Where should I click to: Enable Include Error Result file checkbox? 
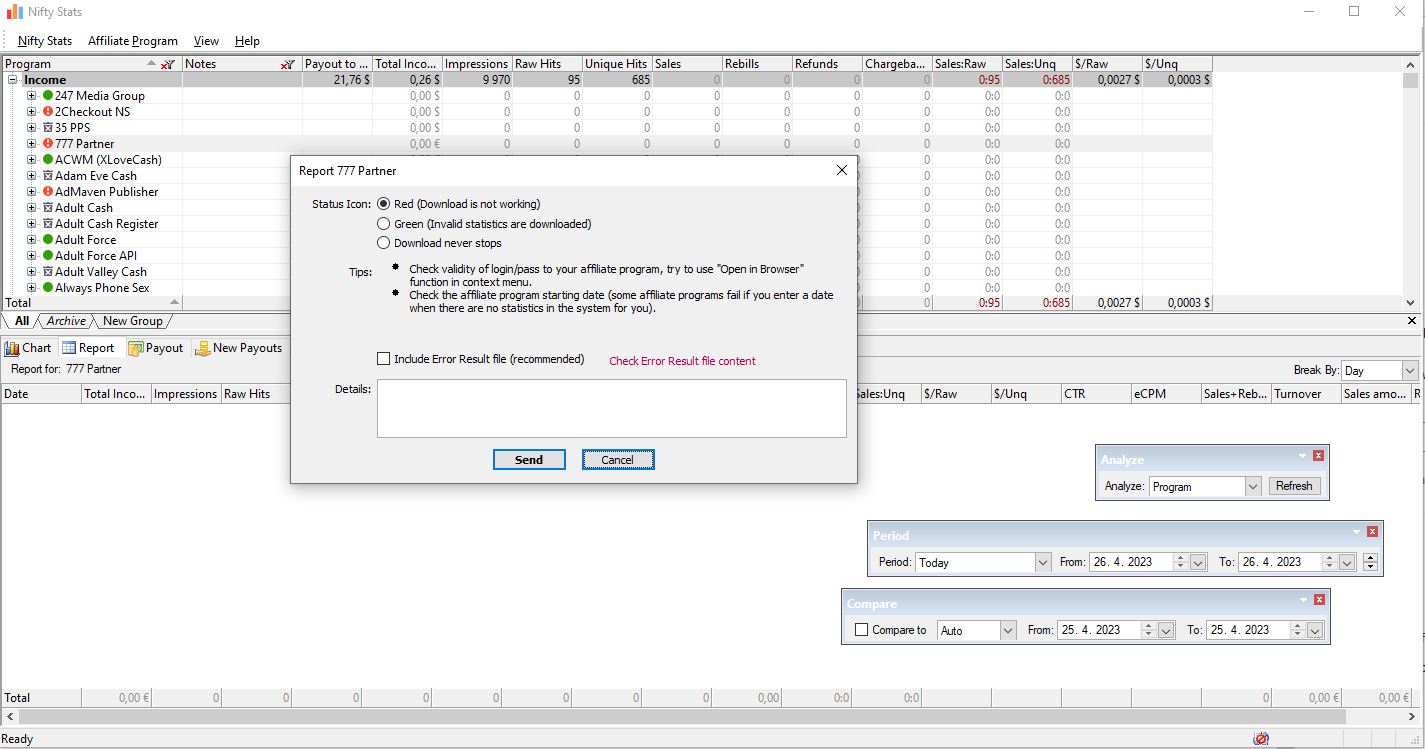tap(383, 358)
